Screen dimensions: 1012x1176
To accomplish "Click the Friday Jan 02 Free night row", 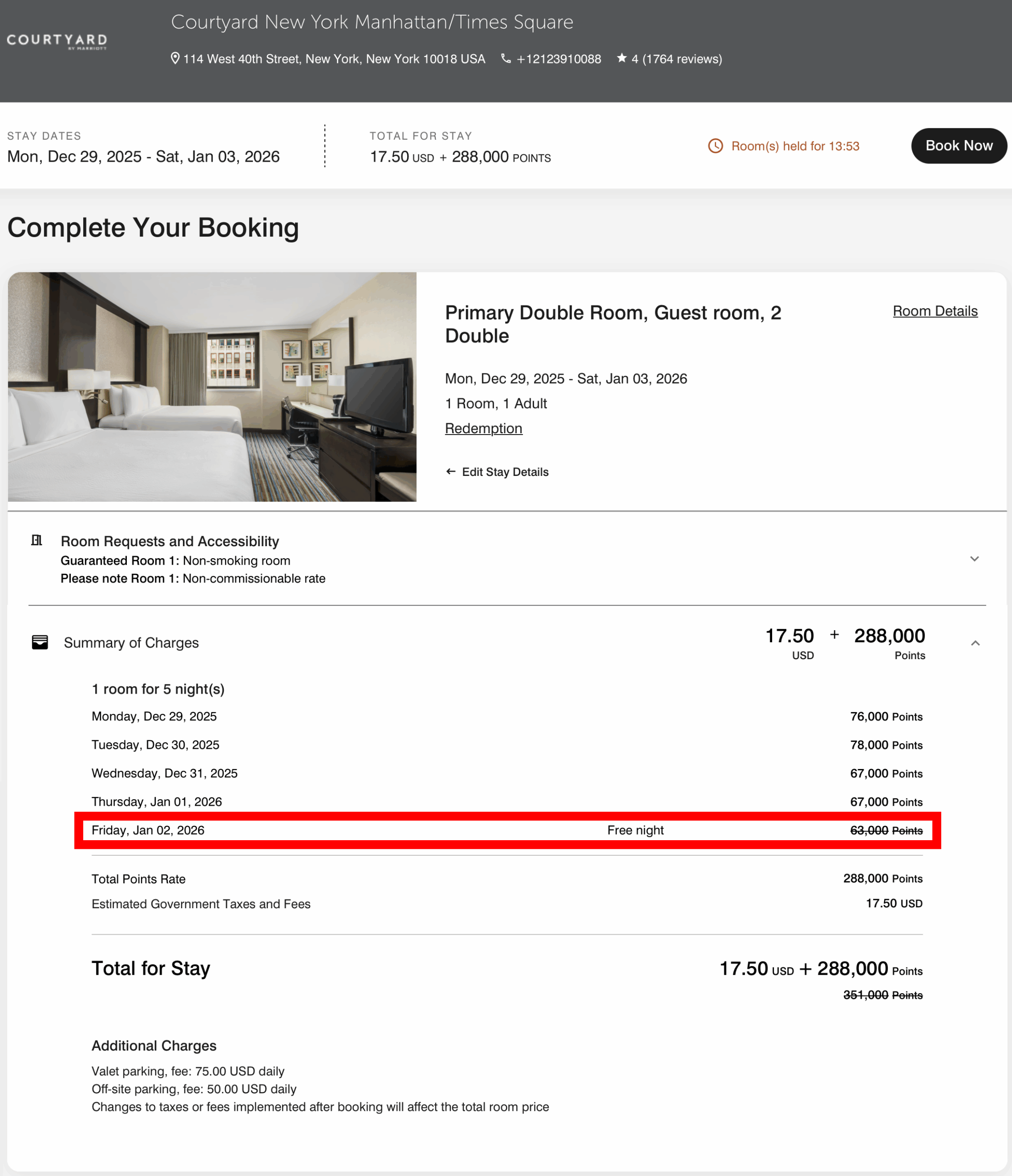I will (507, 831).
